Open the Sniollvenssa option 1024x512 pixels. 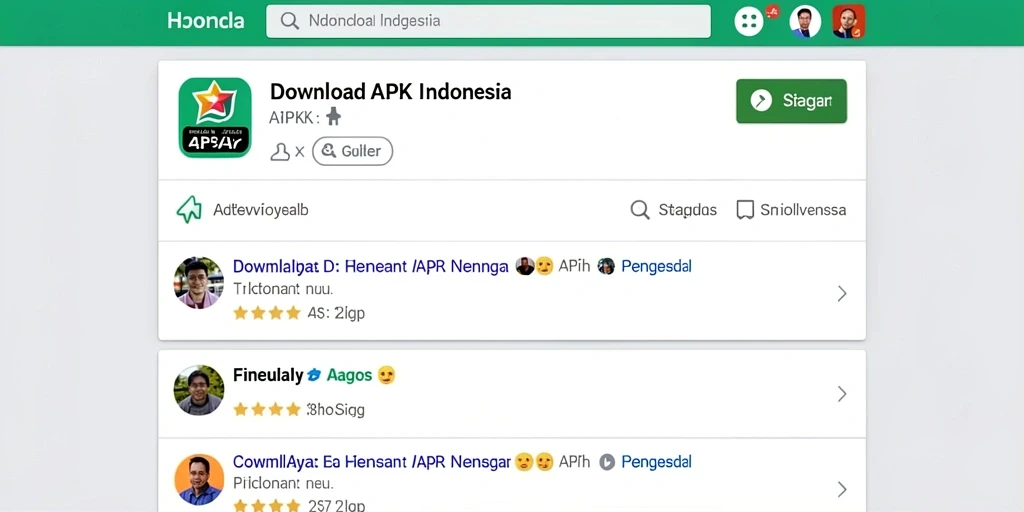(x=803, y=210)
